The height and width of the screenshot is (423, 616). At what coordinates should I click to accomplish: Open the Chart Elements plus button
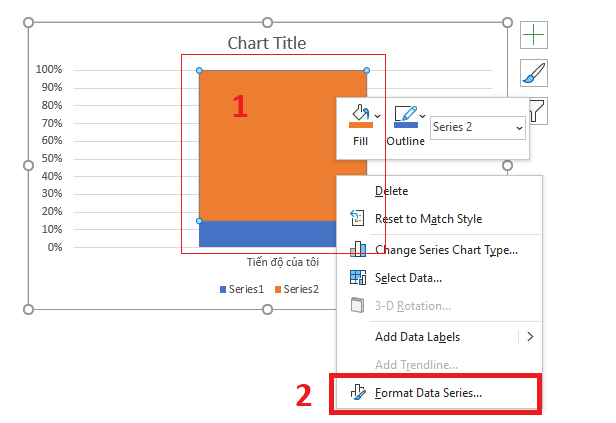coord(534,35)
